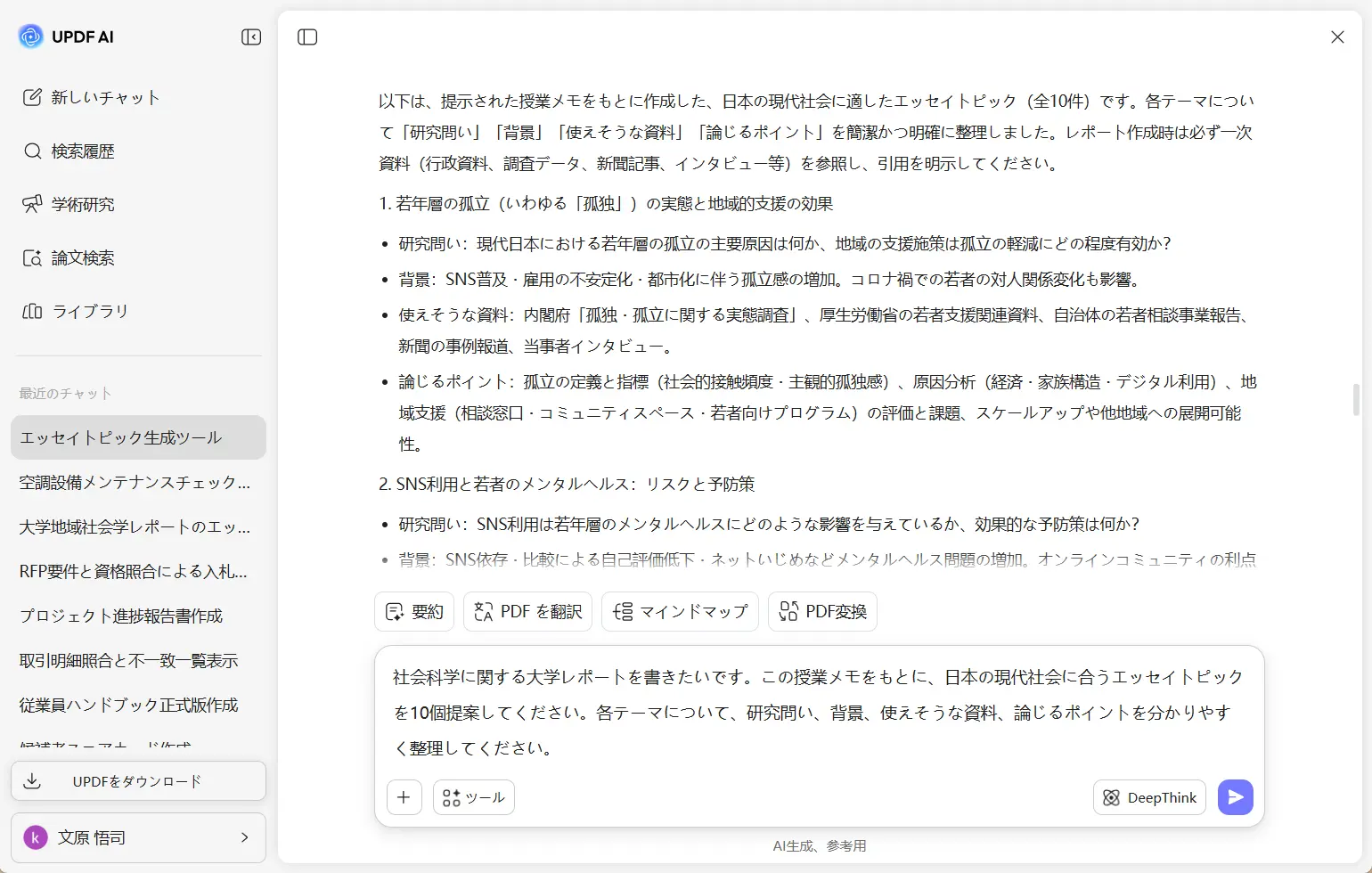Image resolution: width=1372 pixels, height=873 pixels.
Task: Click the PDF を翻訳 button
Action: (527, 611)
